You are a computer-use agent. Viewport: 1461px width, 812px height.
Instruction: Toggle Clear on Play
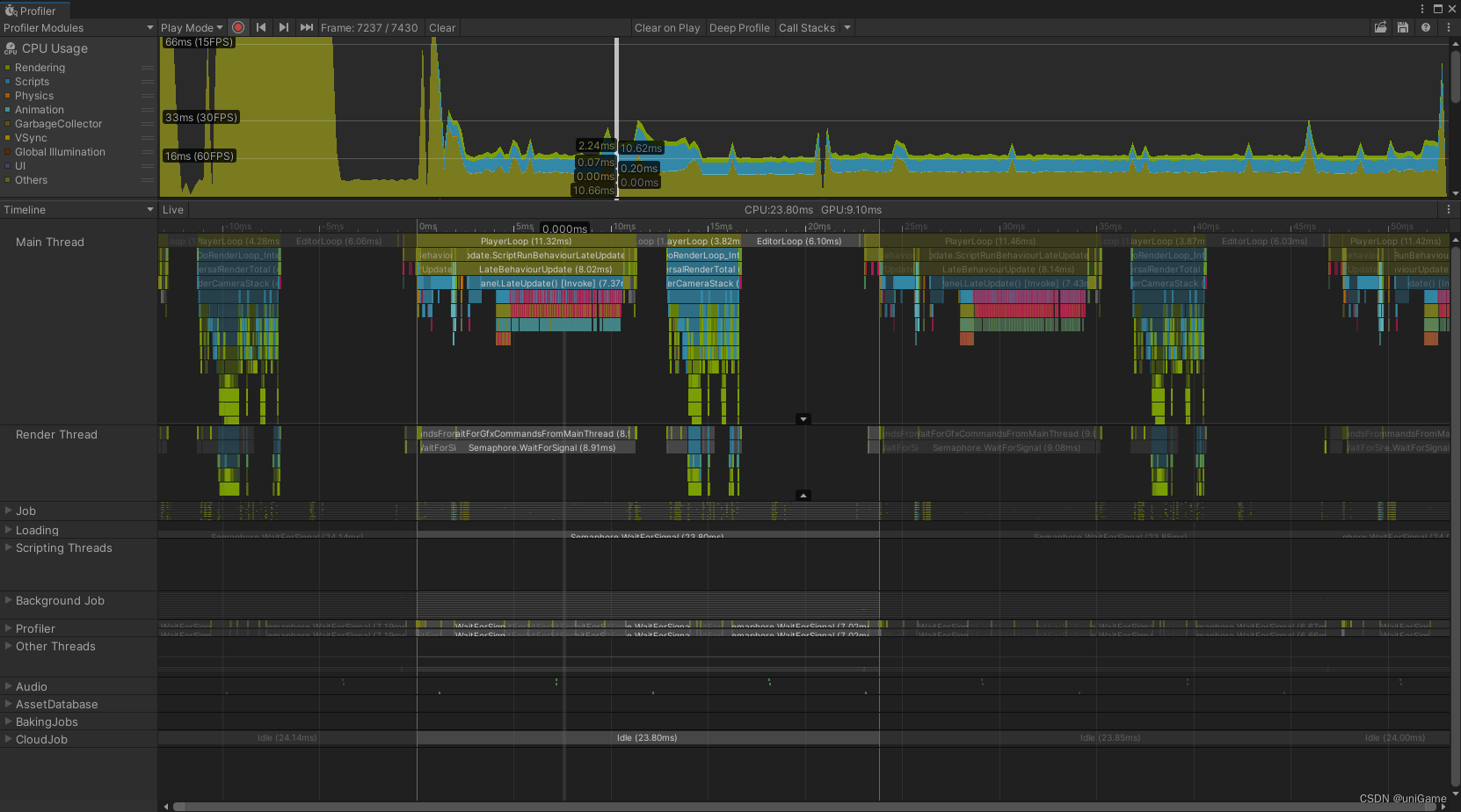coord(667,28)
